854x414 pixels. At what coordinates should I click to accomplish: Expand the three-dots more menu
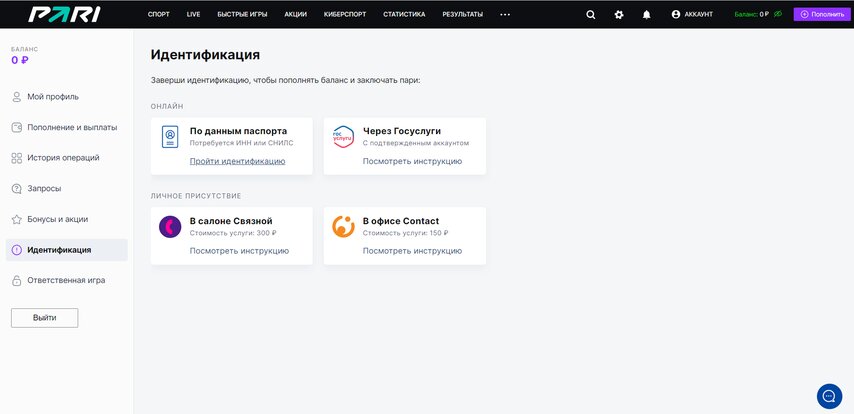coord(505,15)
